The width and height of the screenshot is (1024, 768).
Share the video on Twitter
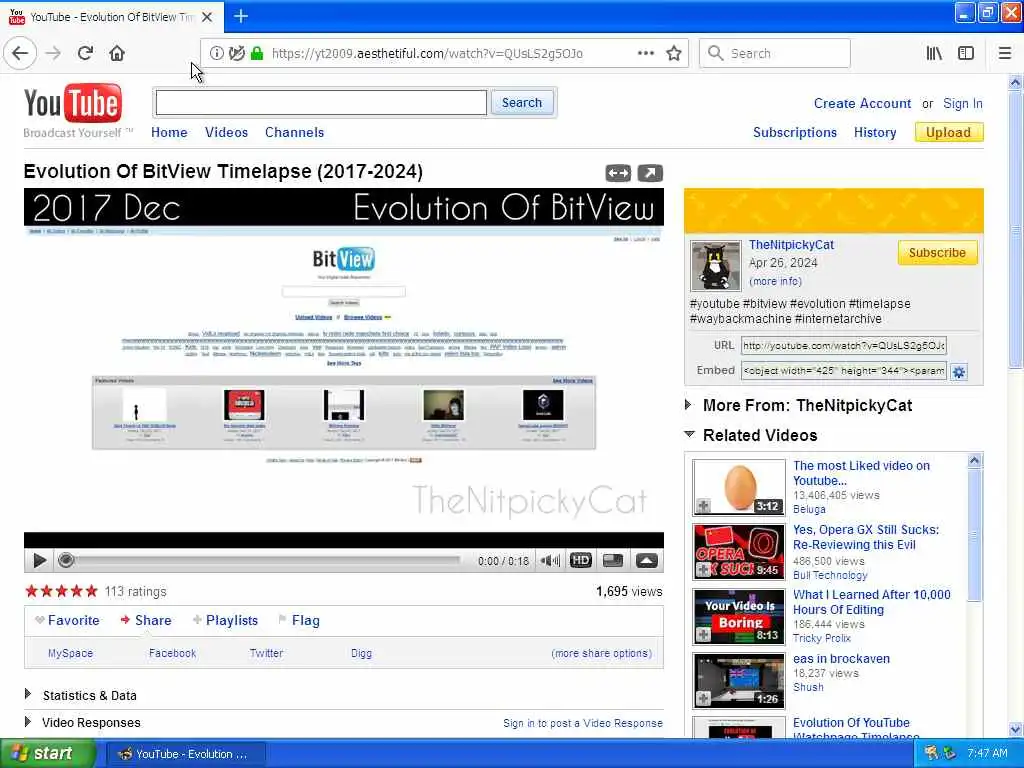(266, 653)
